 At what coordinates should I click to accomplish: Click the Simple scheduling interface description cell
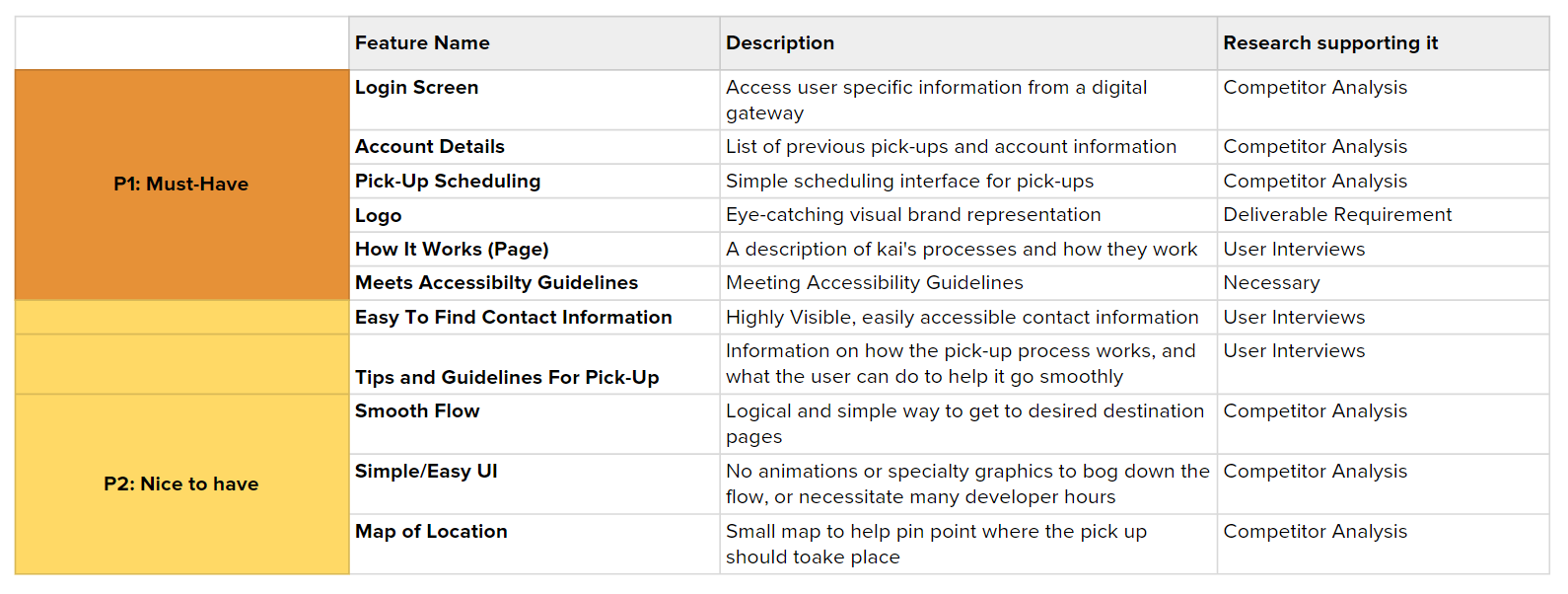pyautogui.click(x=968, y=182)
